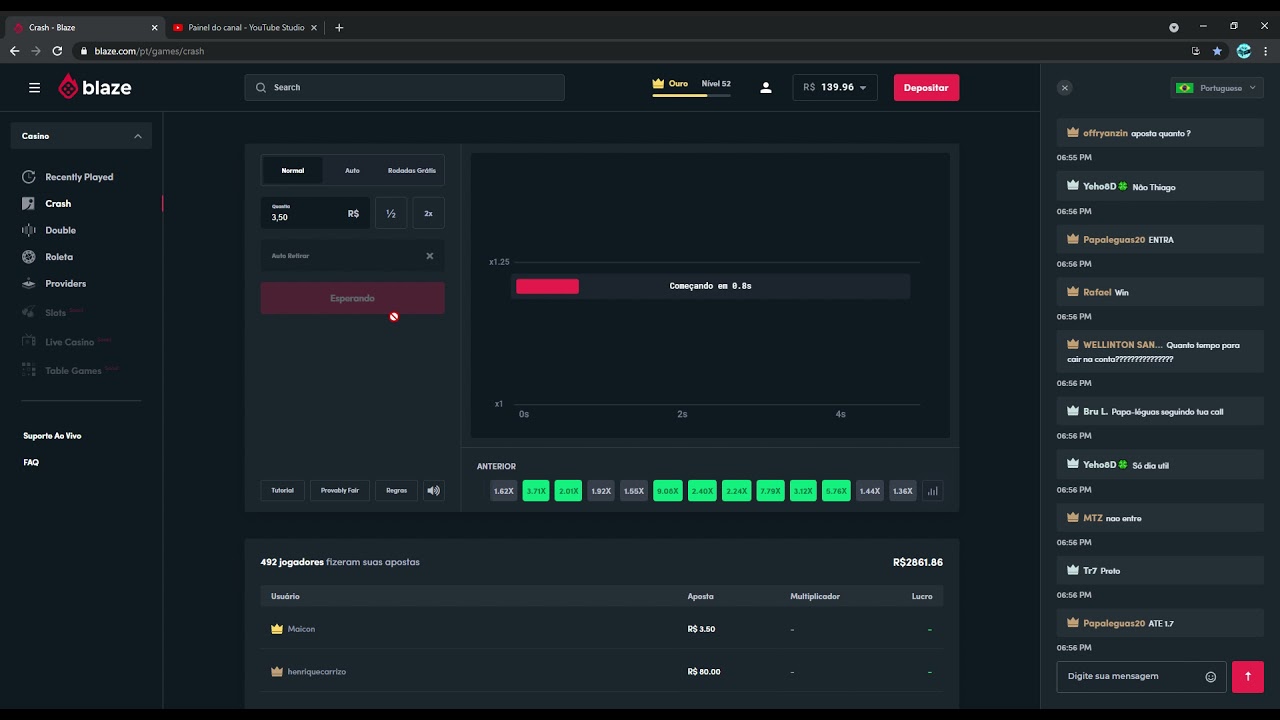1280x720 pixels.
Task: Reload the page in browser
Action: pos(57,51)
